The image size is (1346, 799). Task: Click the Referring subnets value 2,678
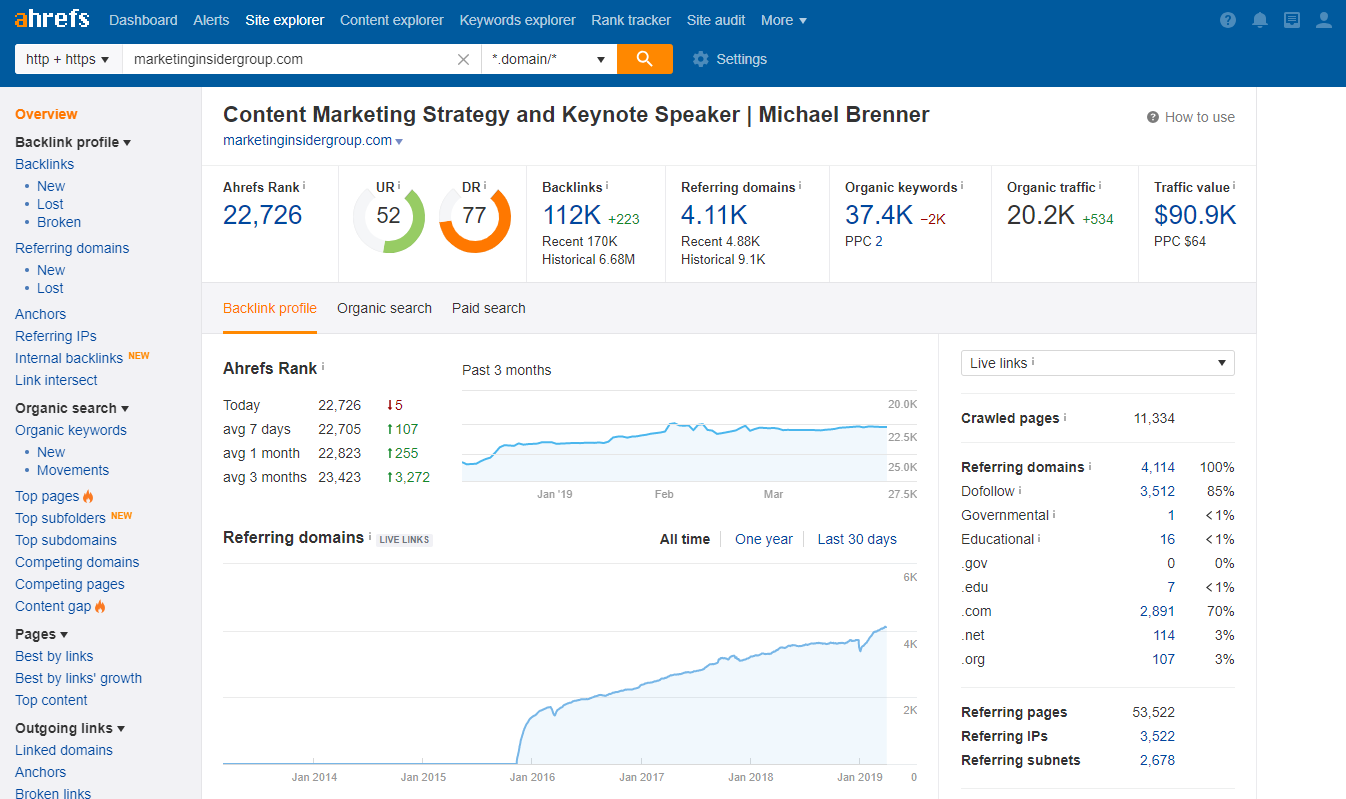tap(1157, 760)
